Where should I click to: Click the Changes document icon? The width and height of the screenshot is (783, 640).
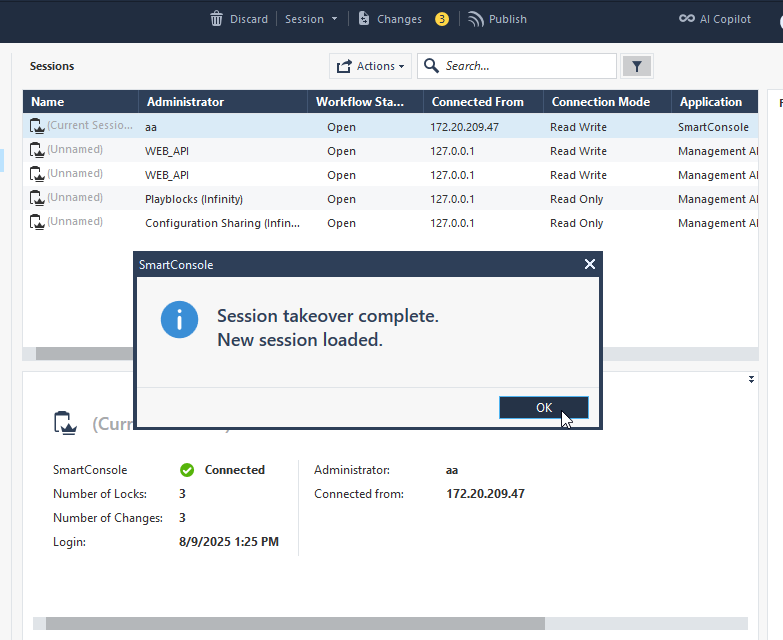[x=364, y=19]
